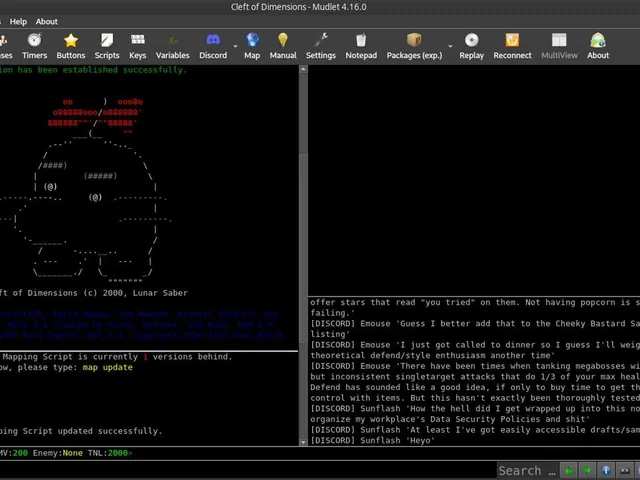
Task: Click the Search field in status bar
Action: pos(527,471)
